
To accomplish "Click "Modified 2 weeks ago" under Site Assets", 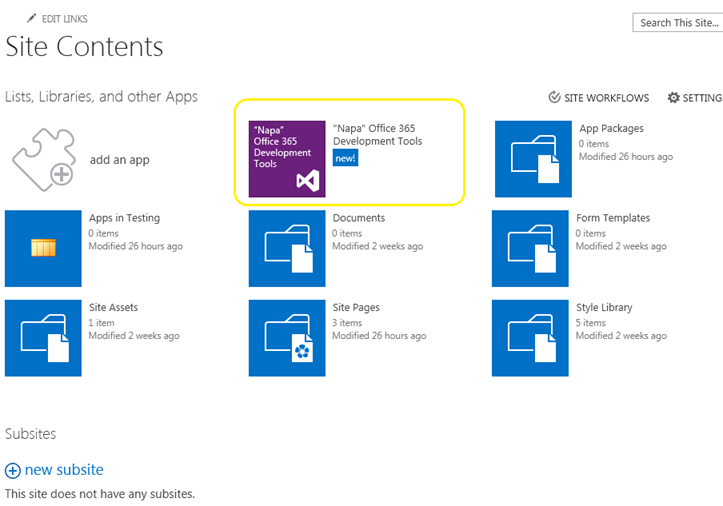I will pos(134,336).
